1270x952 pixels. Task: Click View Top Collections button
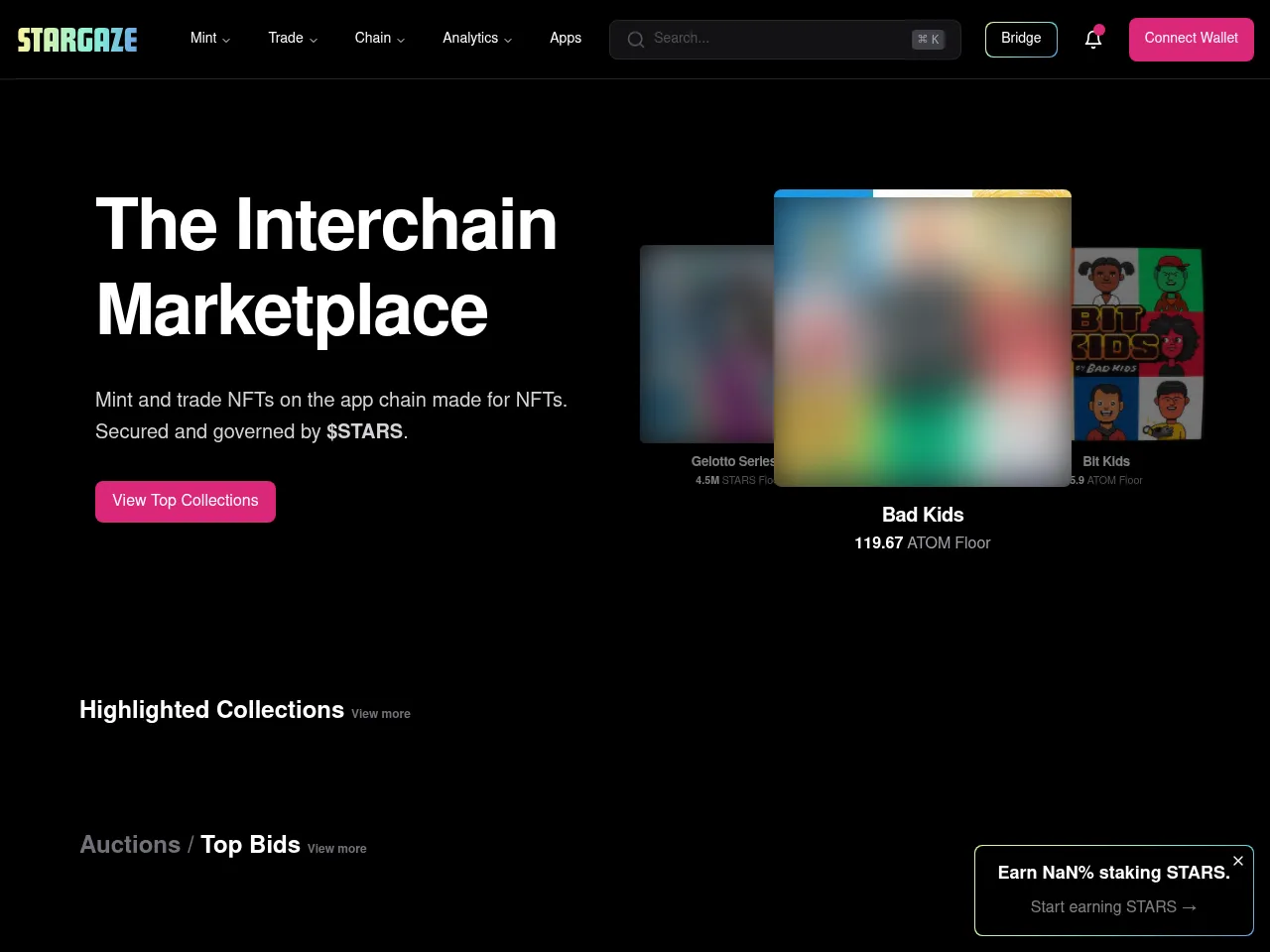tap(186, 501)
